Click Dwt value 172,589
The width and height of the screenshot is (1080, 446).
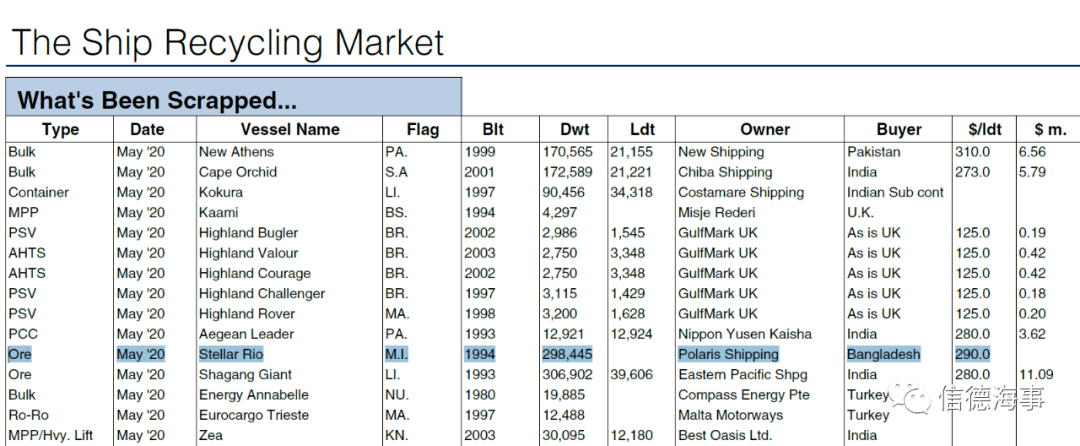[568, 172]
